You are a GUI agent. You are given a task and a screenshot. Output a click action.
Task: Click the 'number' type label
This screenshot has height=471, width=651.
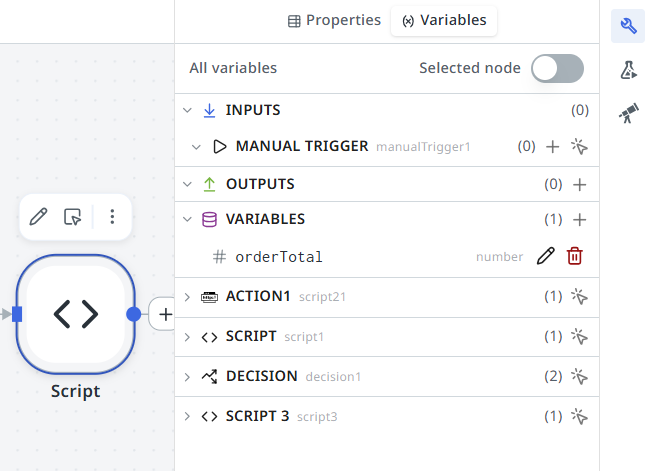[x=499, y=257]
